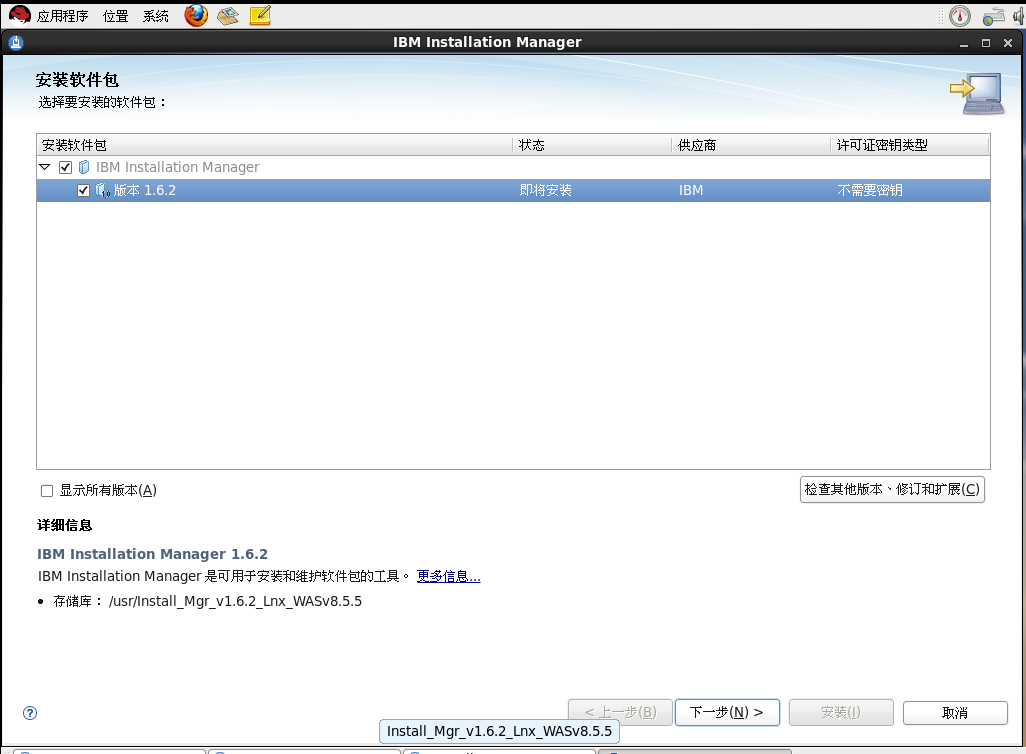Click the 即将安装 status cell
This screenshot has width=1026, height=754.
coord(546,190)
